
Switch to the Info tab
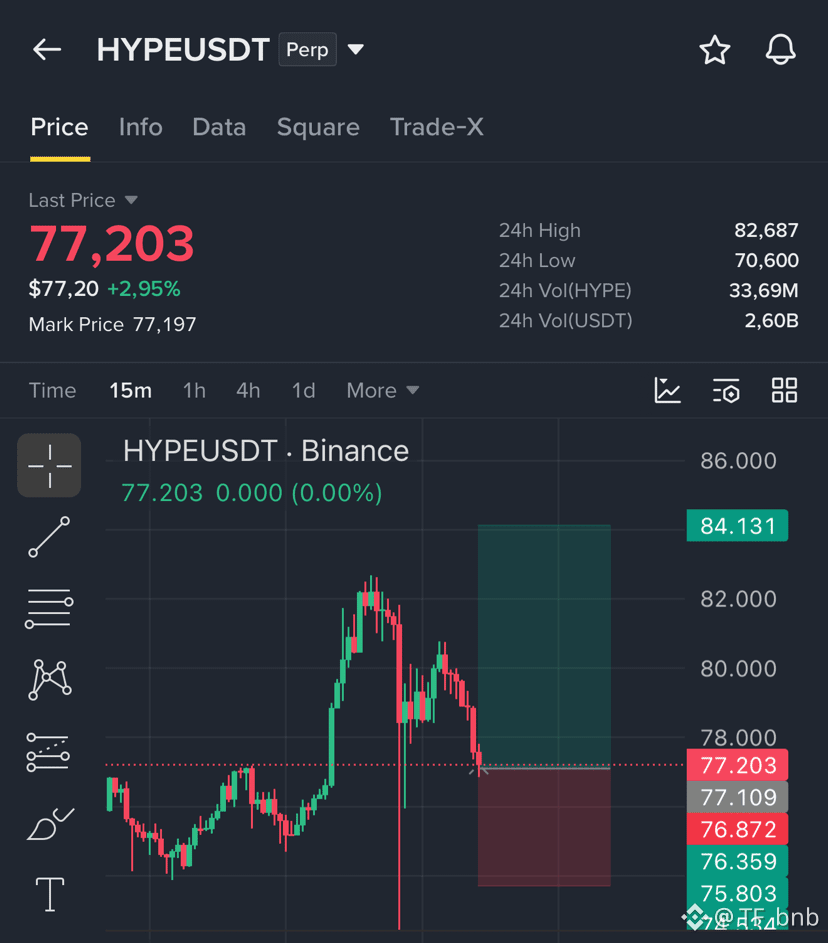pos(141,127)
